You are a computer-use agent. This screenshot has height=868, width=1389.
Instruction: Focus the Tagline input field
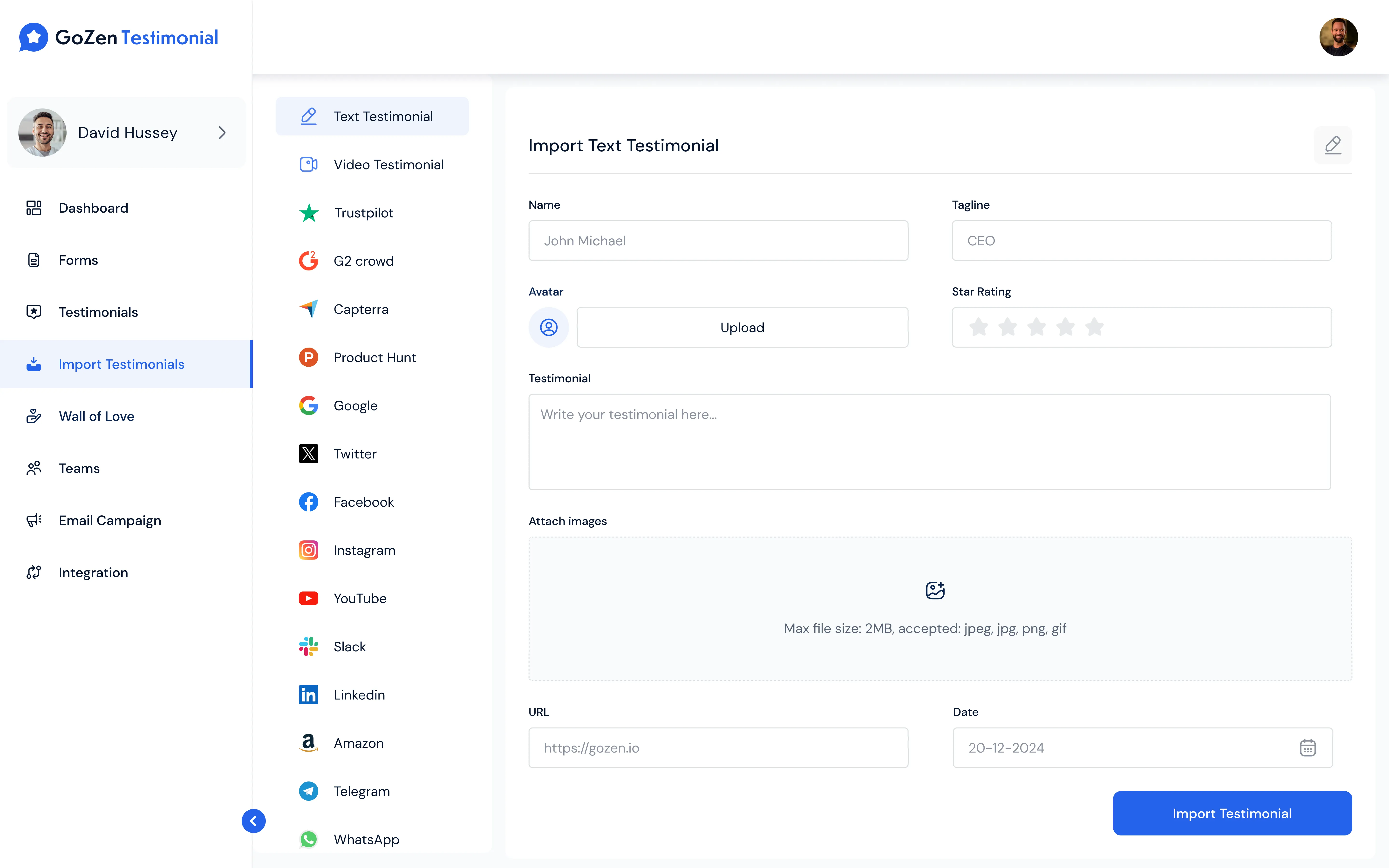pos(1142,241)
